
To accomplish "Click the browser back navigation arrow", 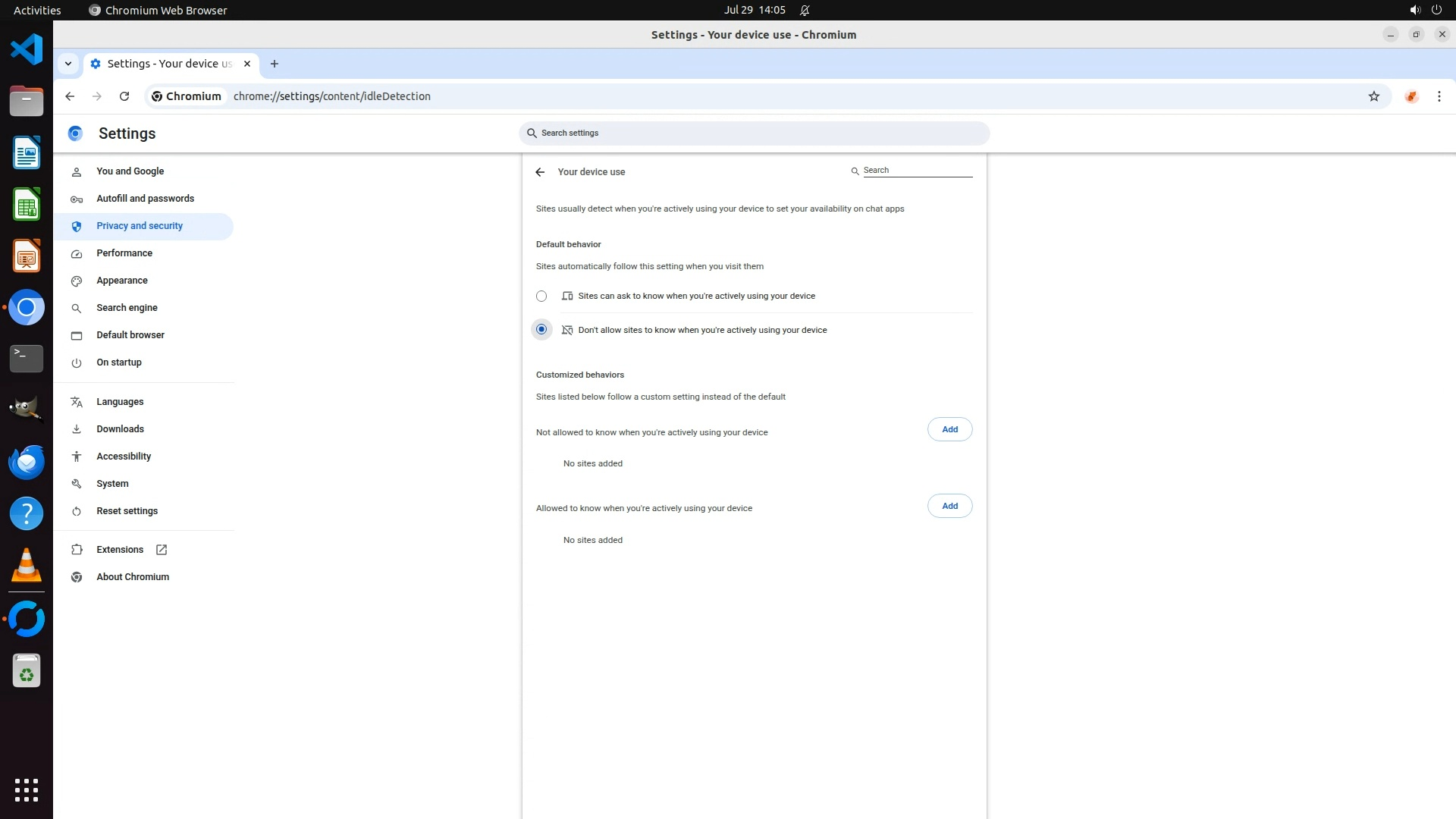I will point(70,96).
